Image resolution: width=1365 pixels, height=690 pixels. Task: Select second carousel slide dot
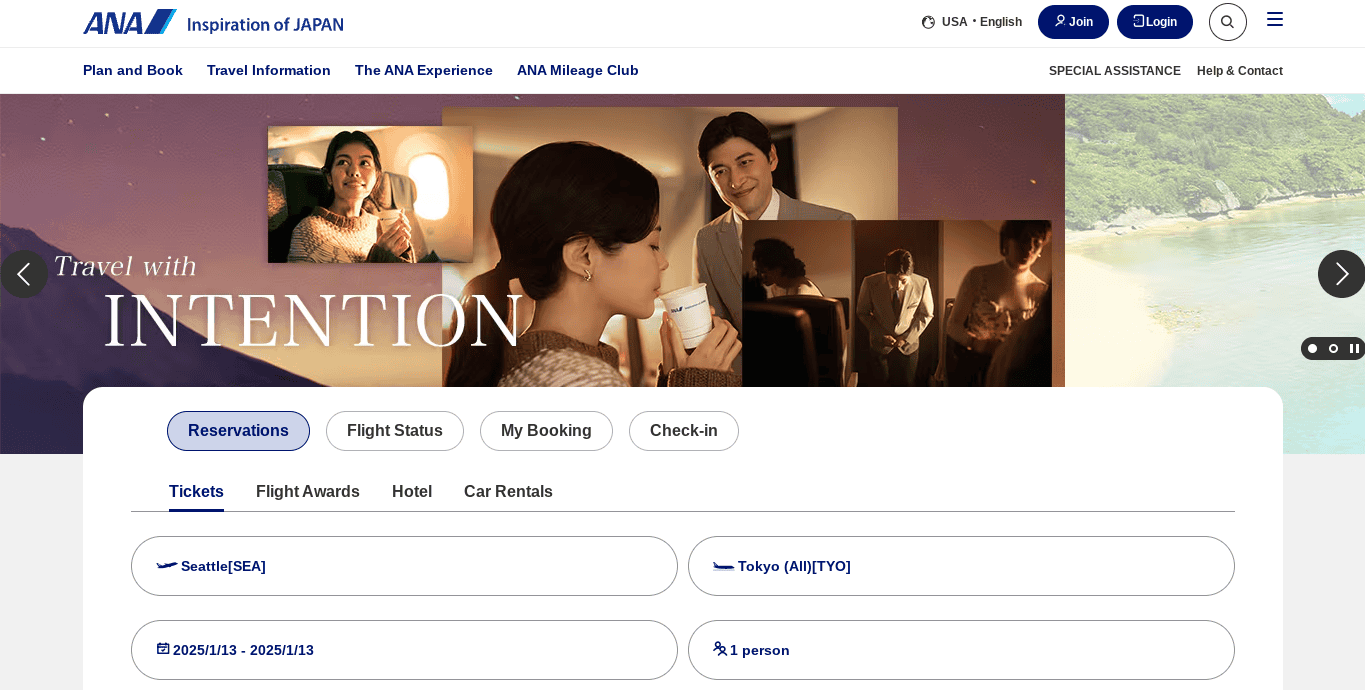[x=1333, y=349]
